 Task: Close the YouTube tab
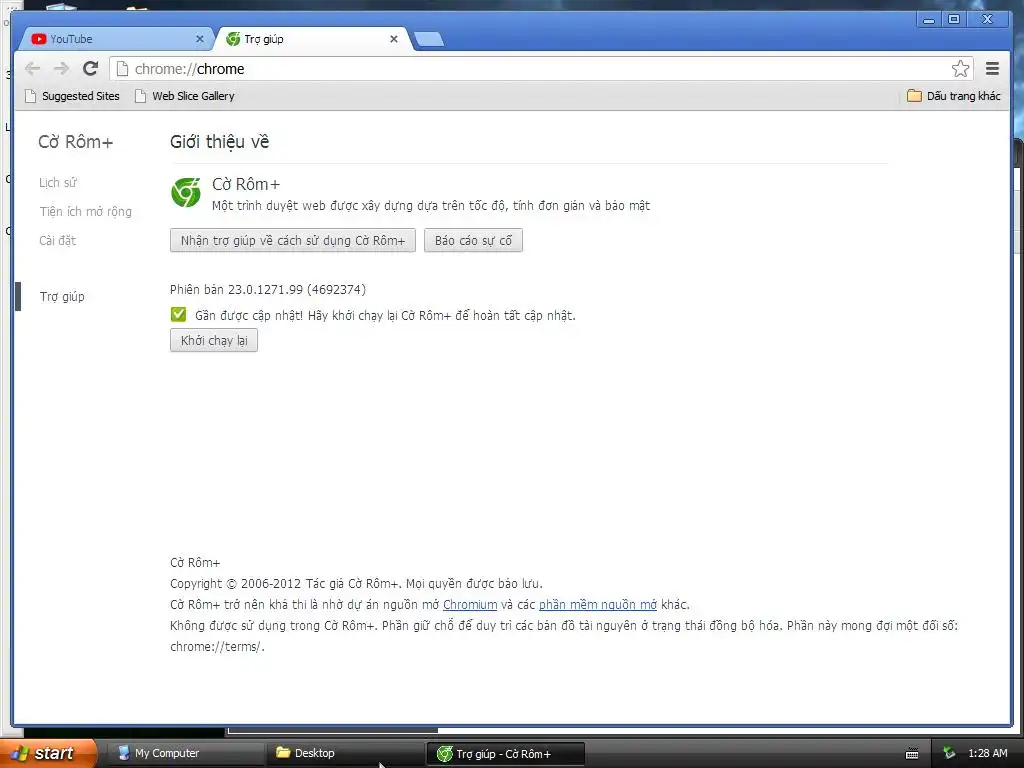point(200,39)
